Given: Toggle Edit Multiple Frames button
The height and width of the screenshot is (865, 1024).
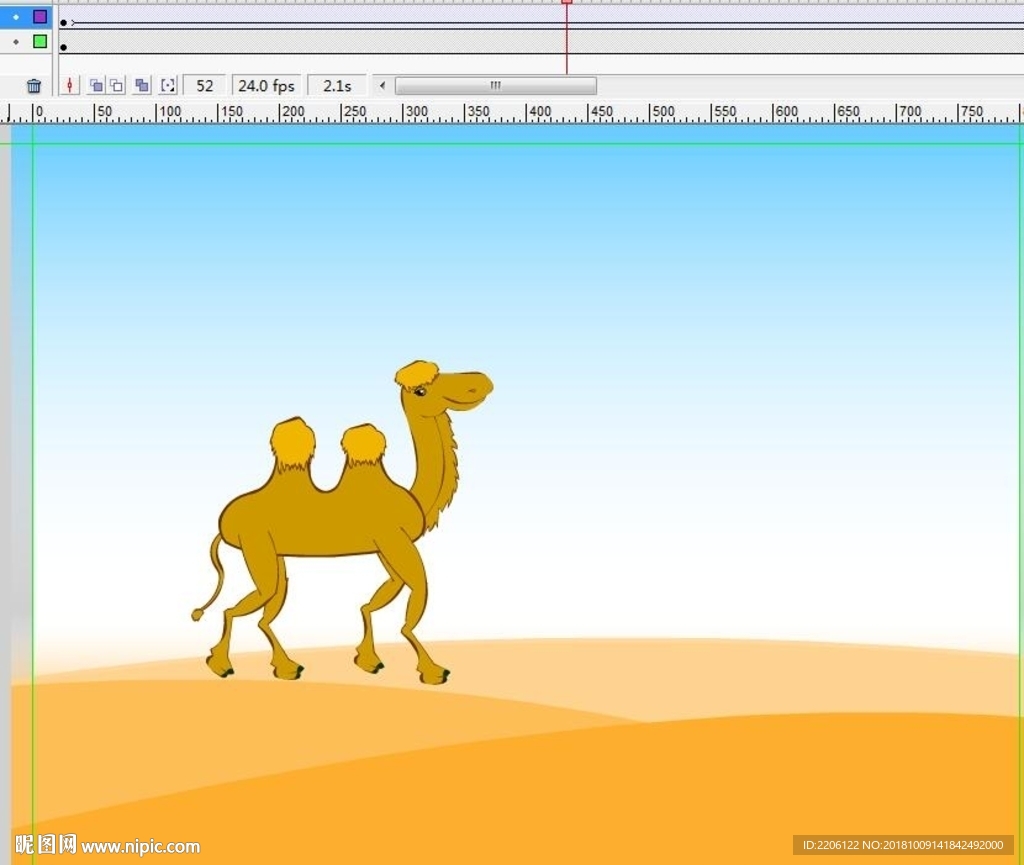Looking at the screenshot, I should 142,86.
